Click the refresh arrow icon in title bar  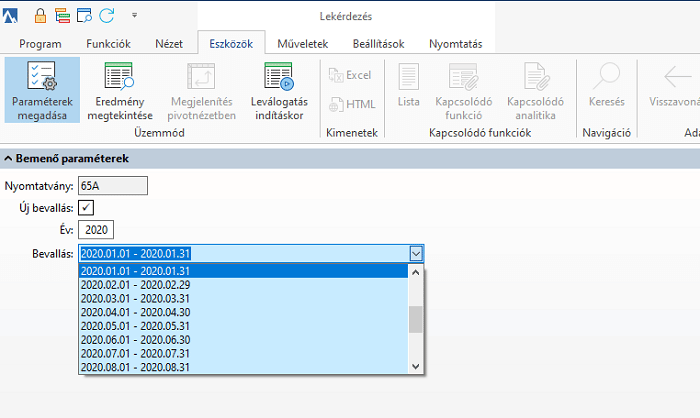coord(107,16)
